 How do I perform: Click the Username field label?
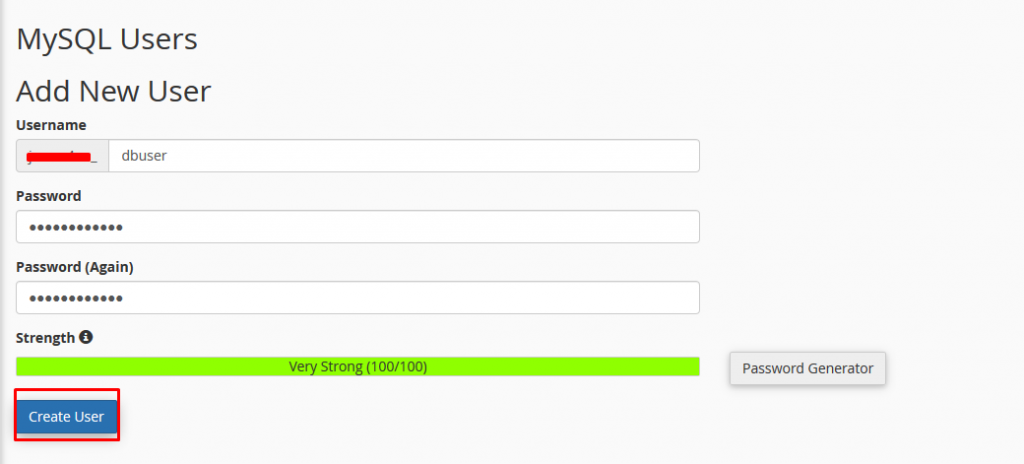(x=51, y=125)
